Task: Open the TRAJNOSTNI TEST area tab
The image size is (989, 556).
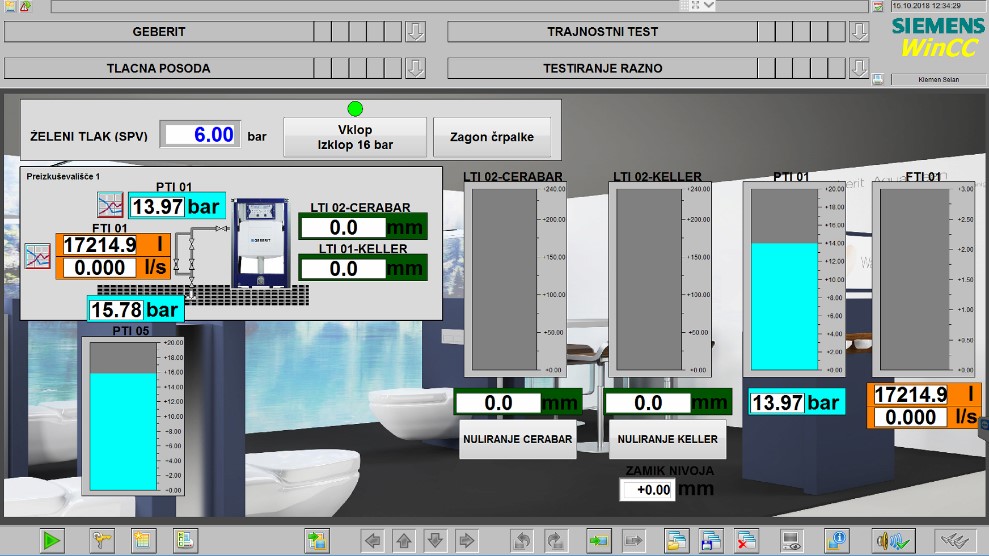Action: [602, 32]
